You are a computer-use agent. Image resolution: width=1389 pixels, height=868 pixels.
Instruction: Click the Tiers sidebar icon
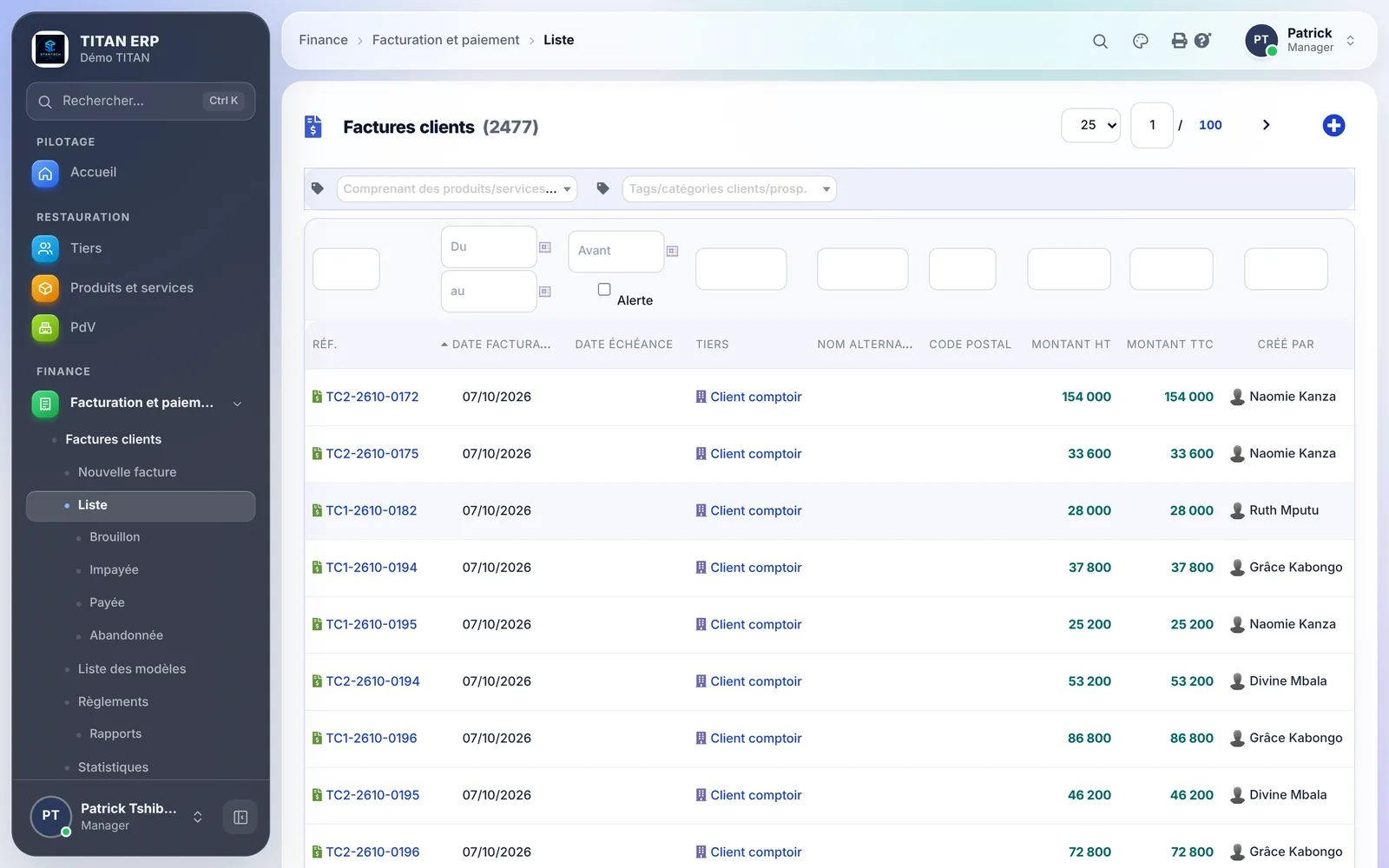point(45,248)
